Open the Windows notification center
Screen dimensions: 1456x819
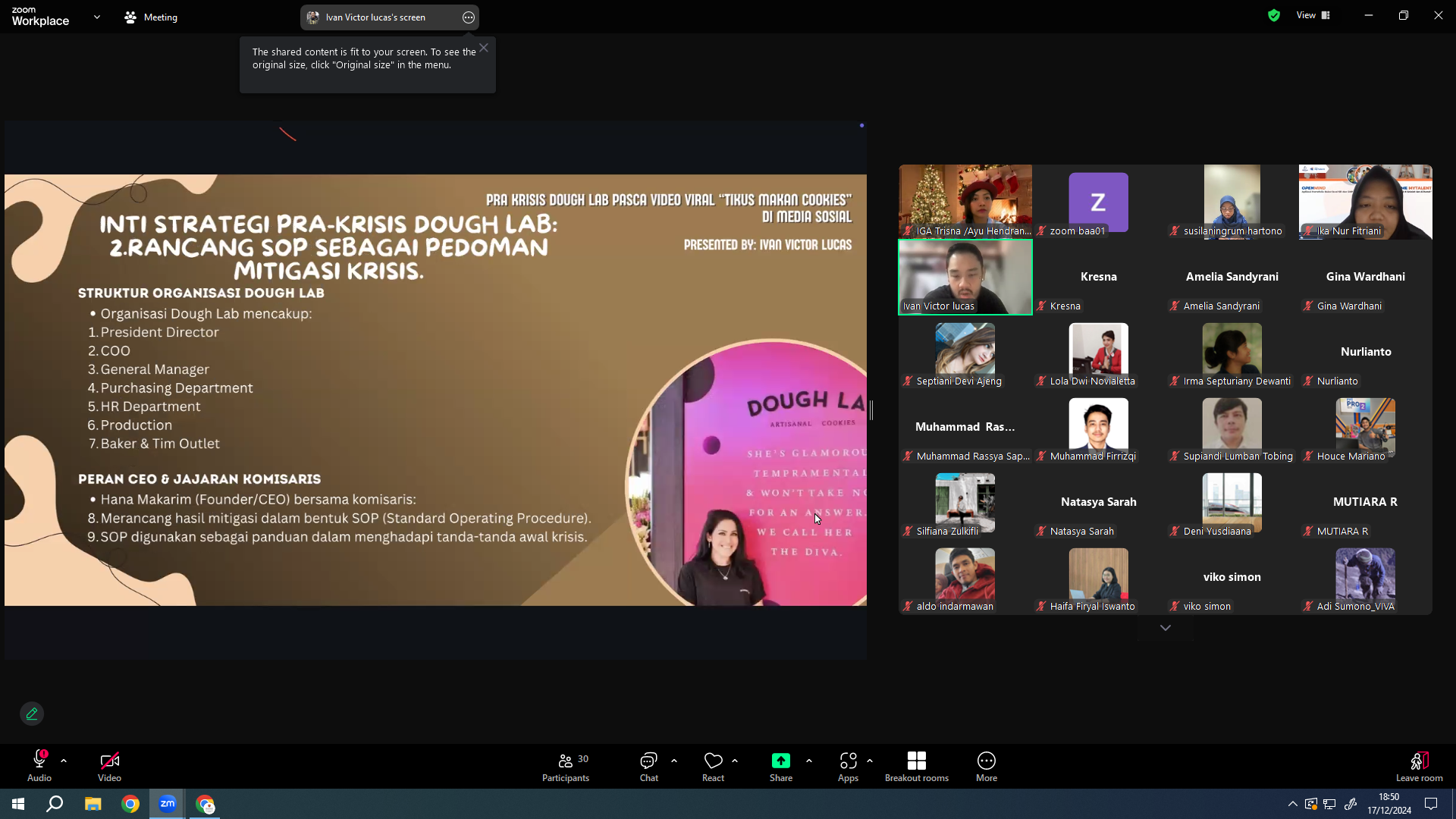tap(1431, 804)
